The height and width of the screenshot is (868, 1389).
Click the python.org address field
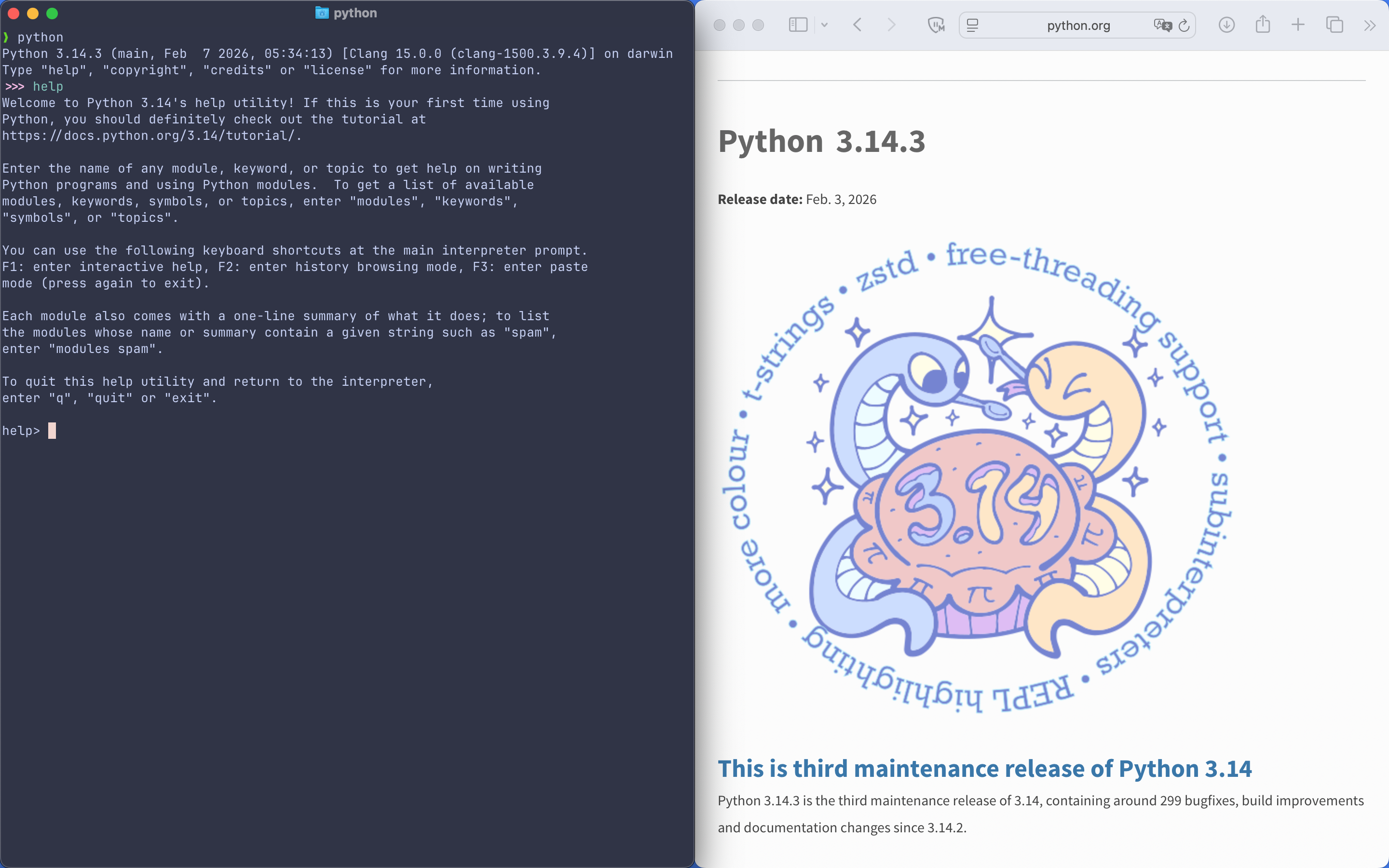coord(1078,25)
